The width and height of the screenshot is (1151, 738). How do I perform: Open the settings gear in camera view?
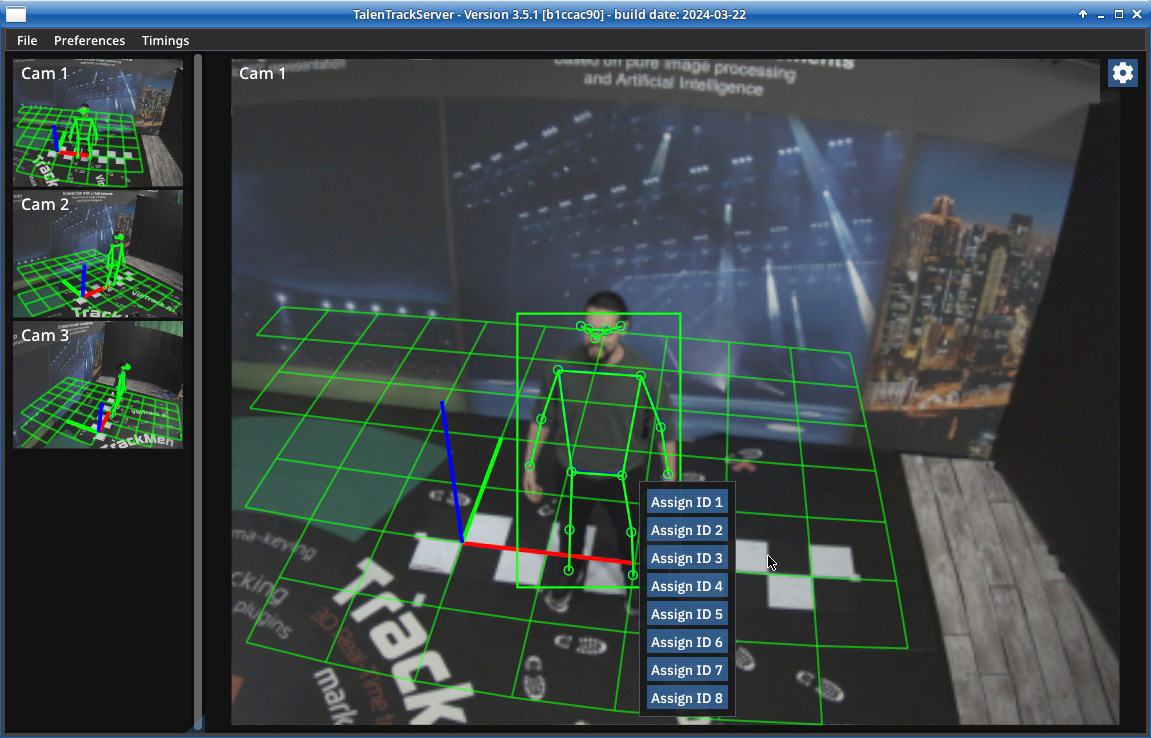[x=1122, y=73]
